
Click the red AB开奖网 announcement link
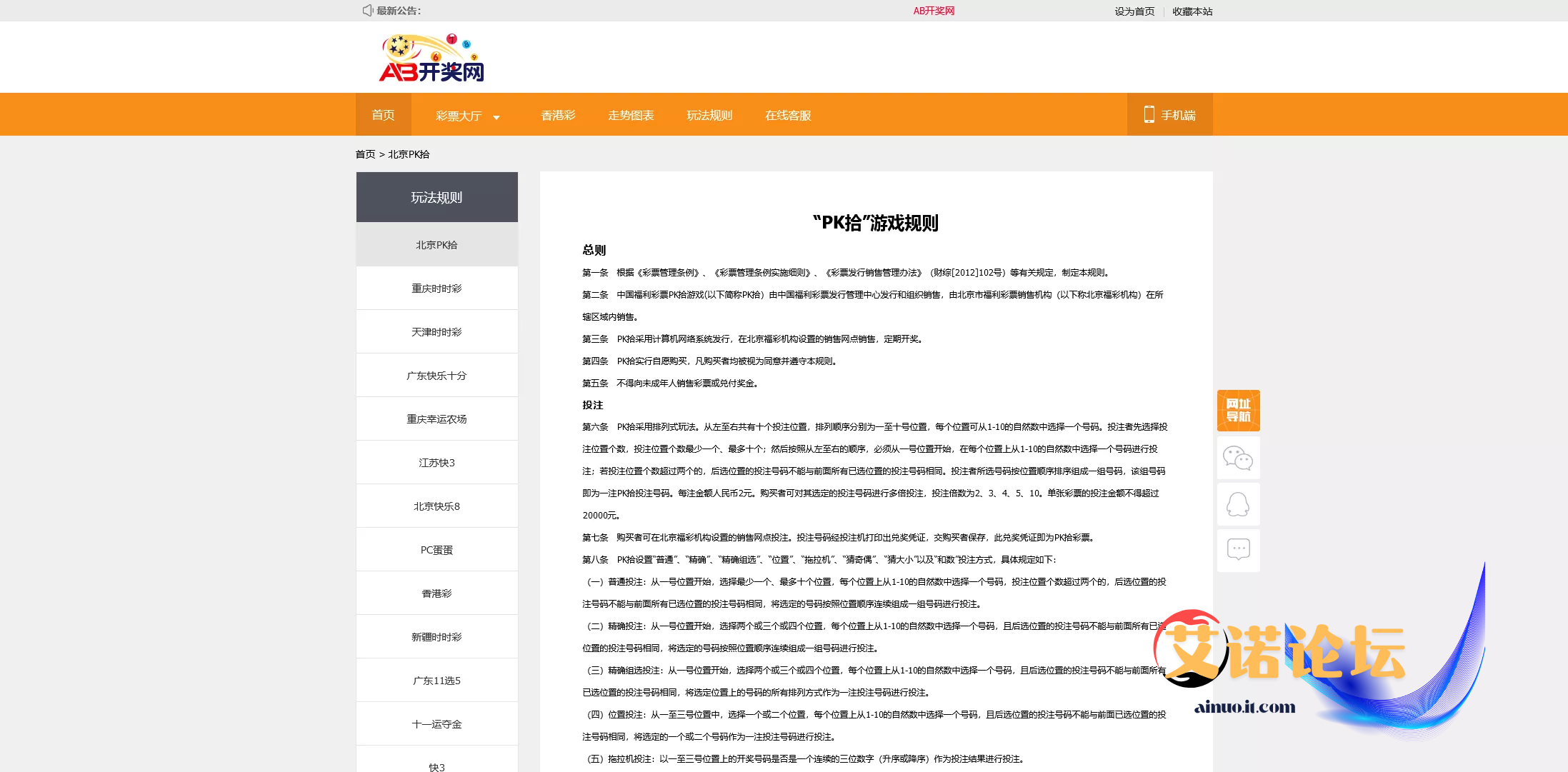[x=934, y=11]
